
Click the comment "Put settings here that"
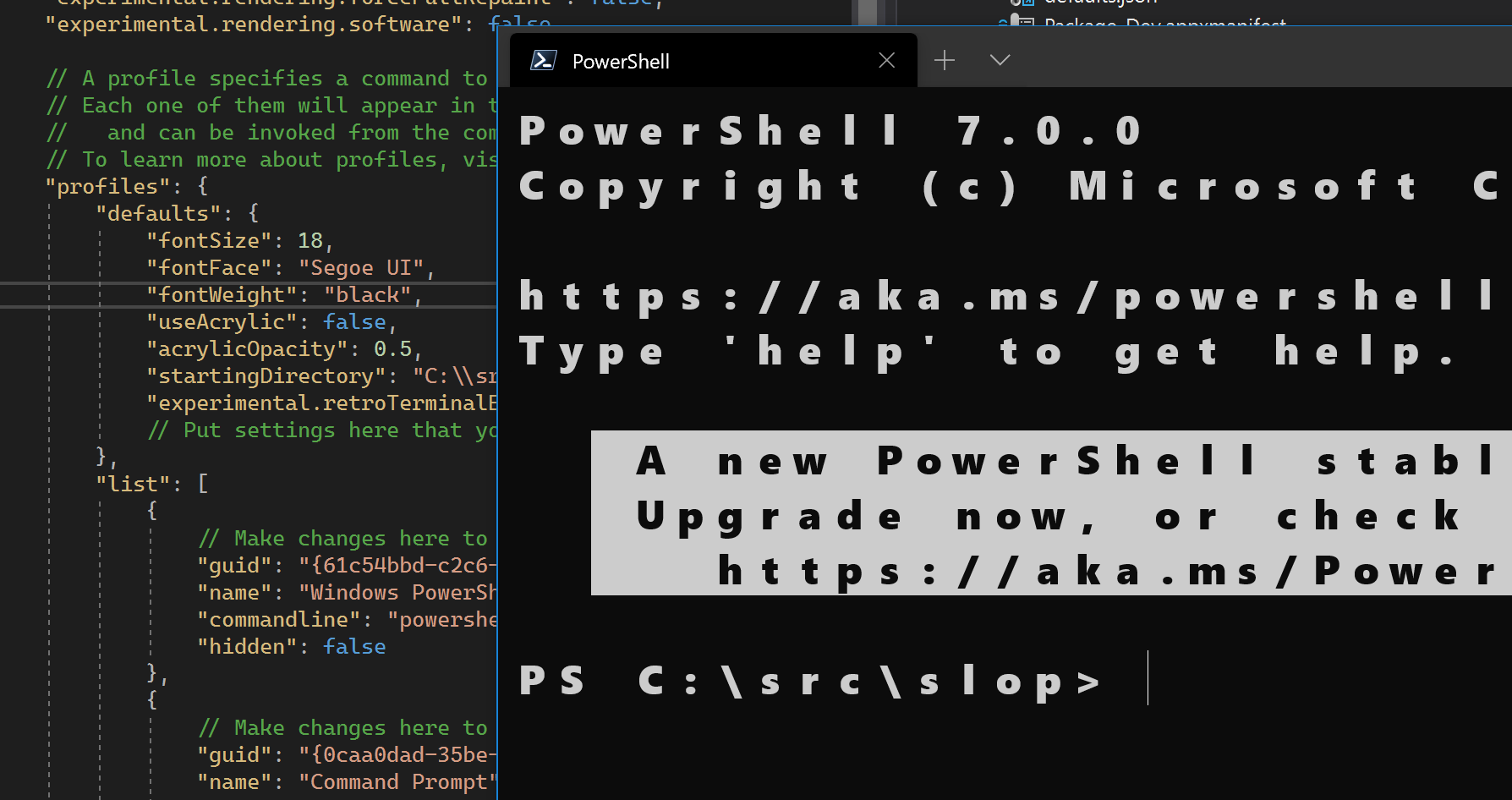[321, 430]
